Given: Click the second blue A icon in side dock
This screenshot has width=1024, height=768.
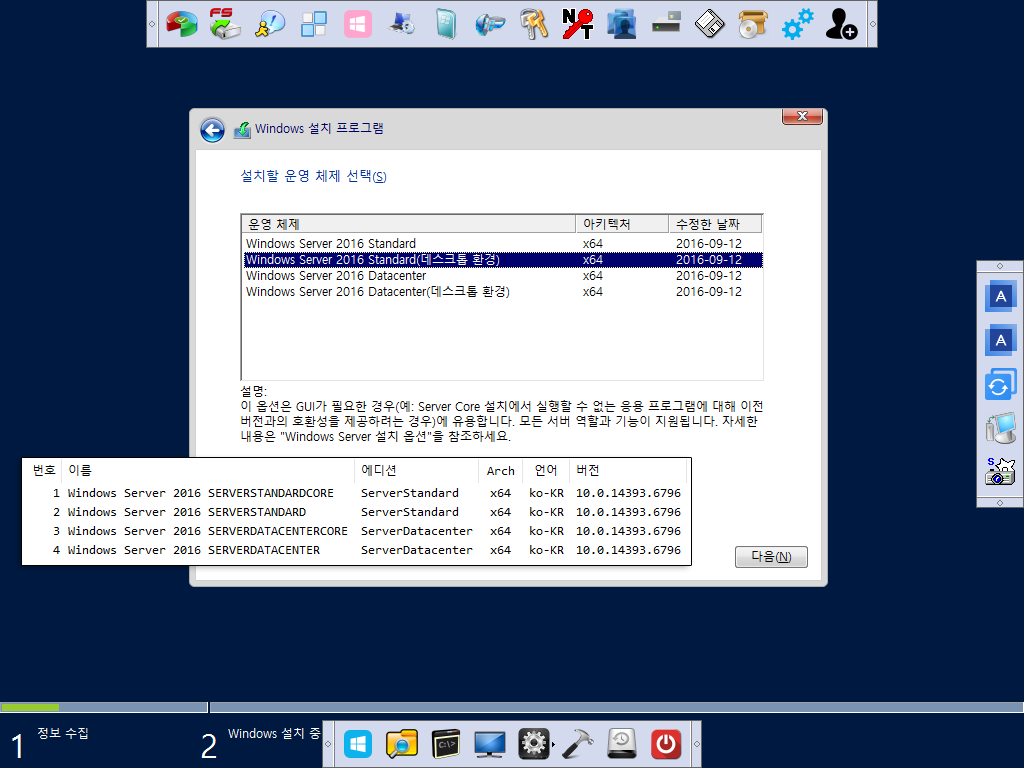Looking at the screenshot, I should [1000, 340].
